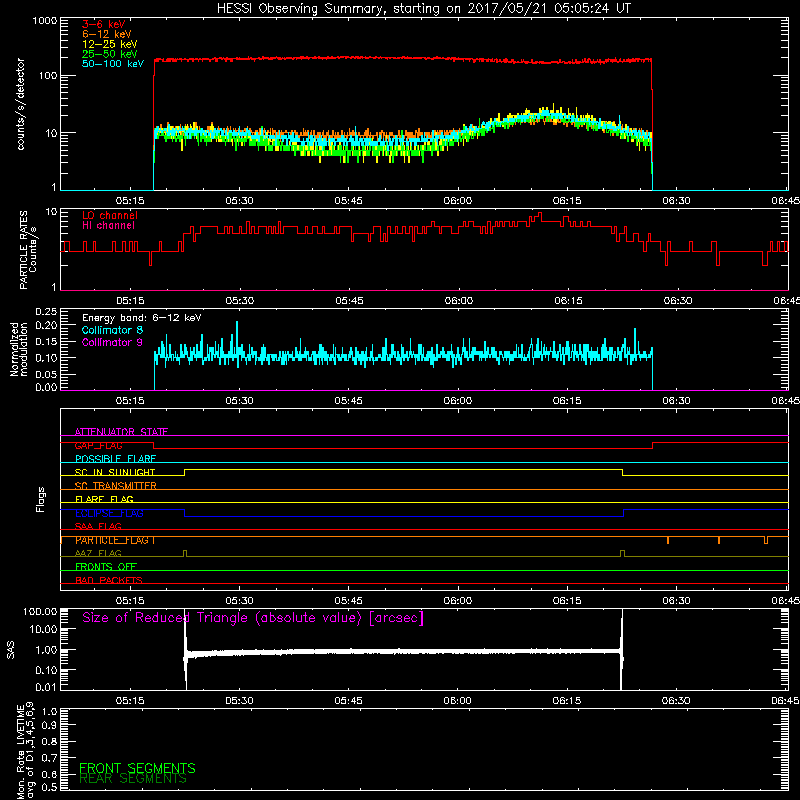
Task: Click the 06:00 tick under the SAS plot
Action: point(458,701)
